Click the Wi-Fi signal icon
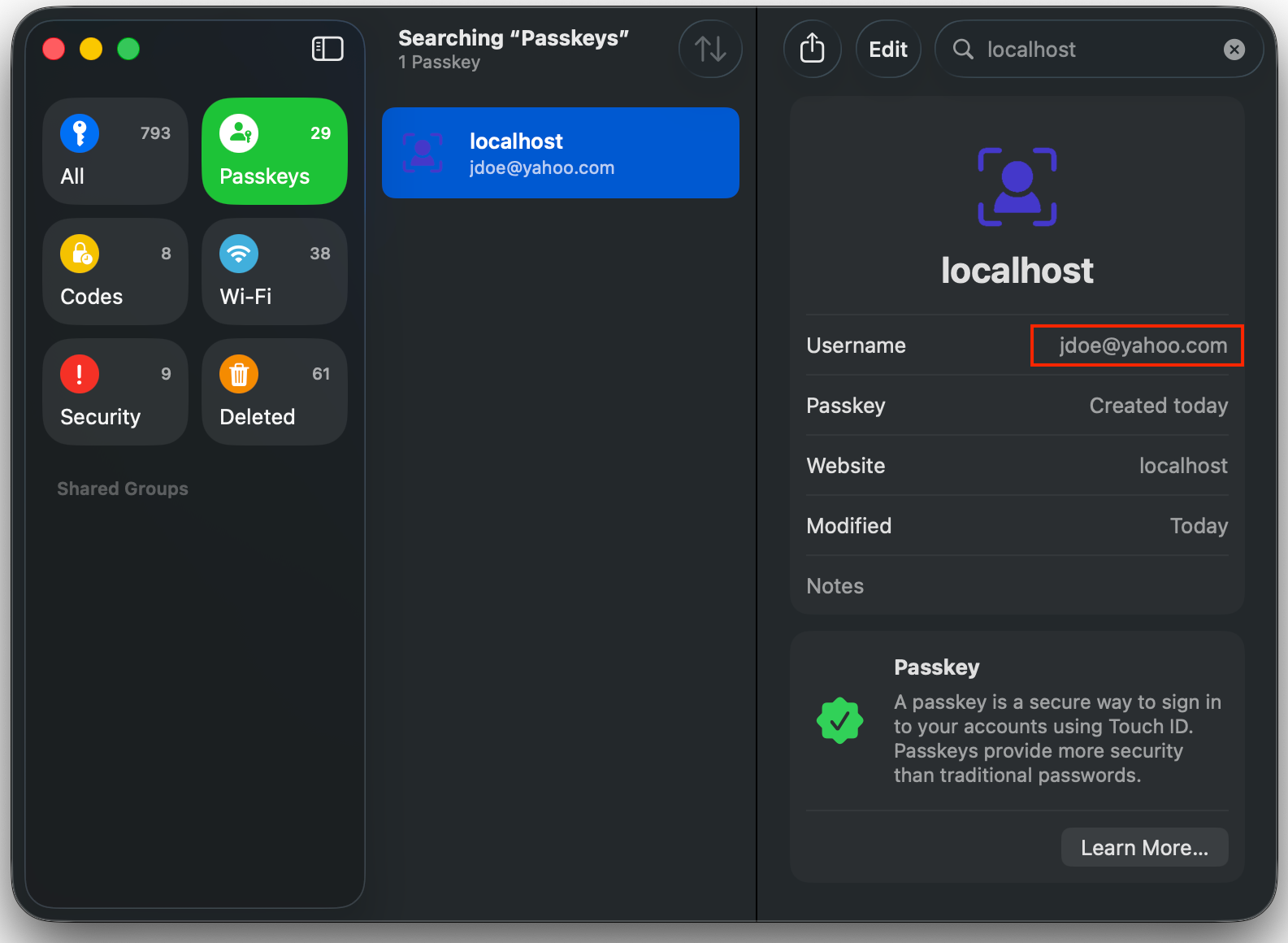Image resolution: width=1288 pixels, height=943 pixels. click(x=239, y=254)
